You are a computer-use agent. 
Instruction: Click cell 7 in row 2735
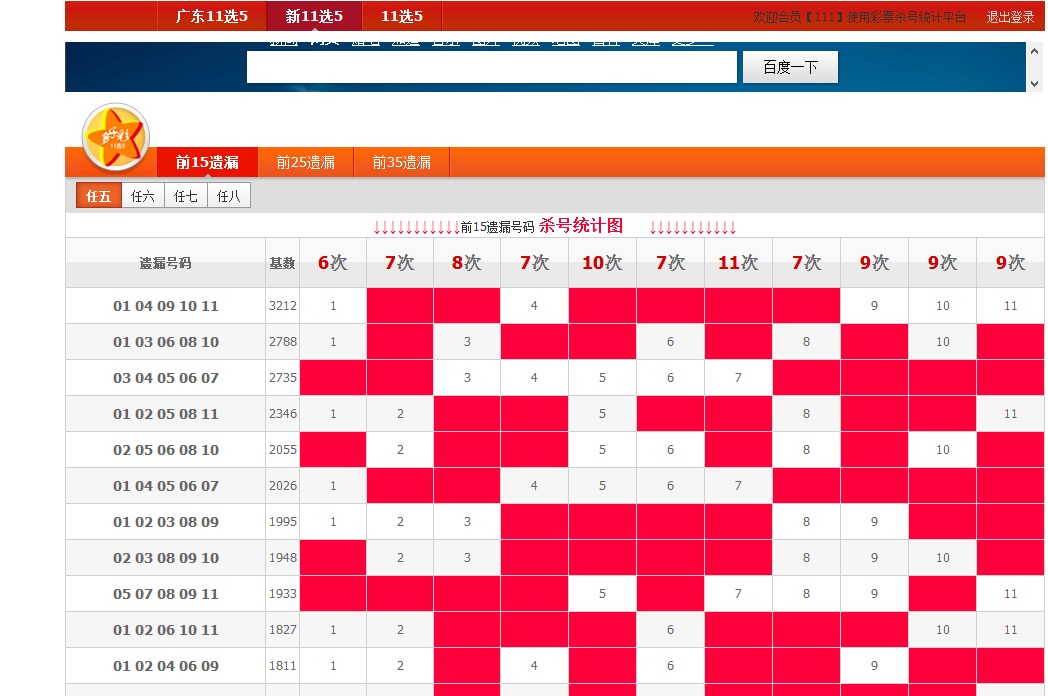pos(738,378)
